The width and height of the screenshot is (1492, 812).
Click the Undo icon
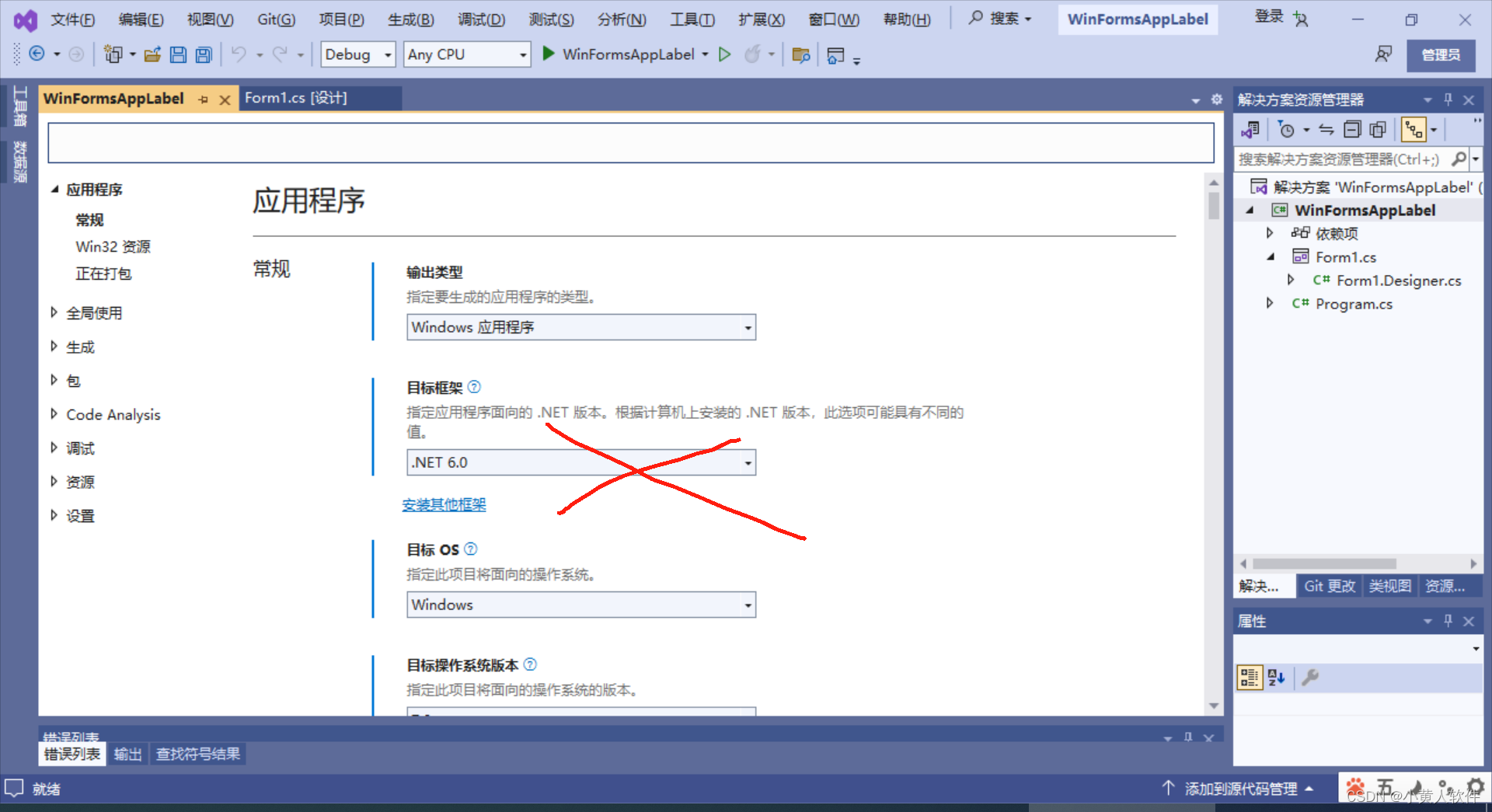238,54
